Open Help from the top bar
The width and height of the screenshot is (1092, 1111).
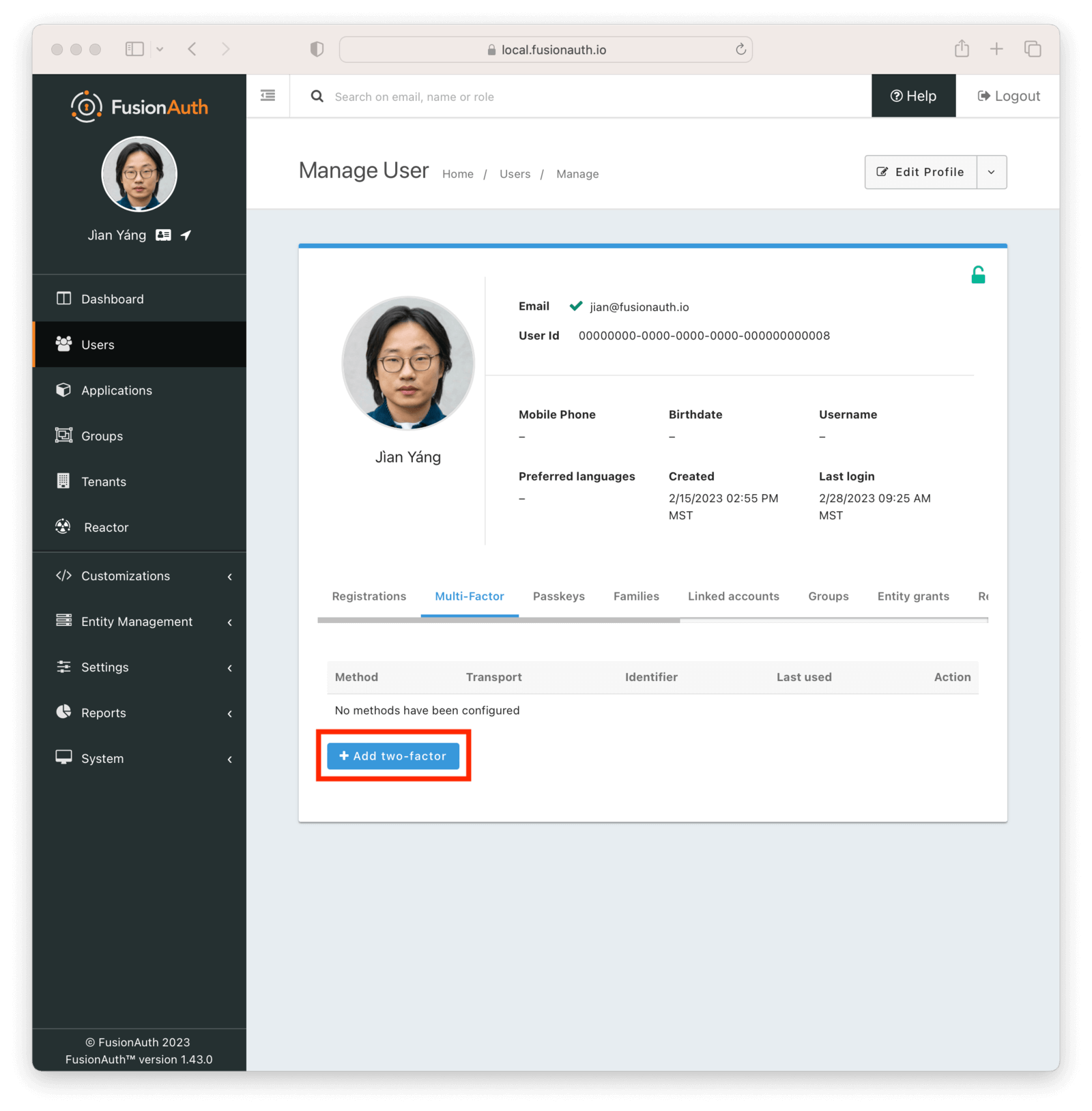(913, 96)
